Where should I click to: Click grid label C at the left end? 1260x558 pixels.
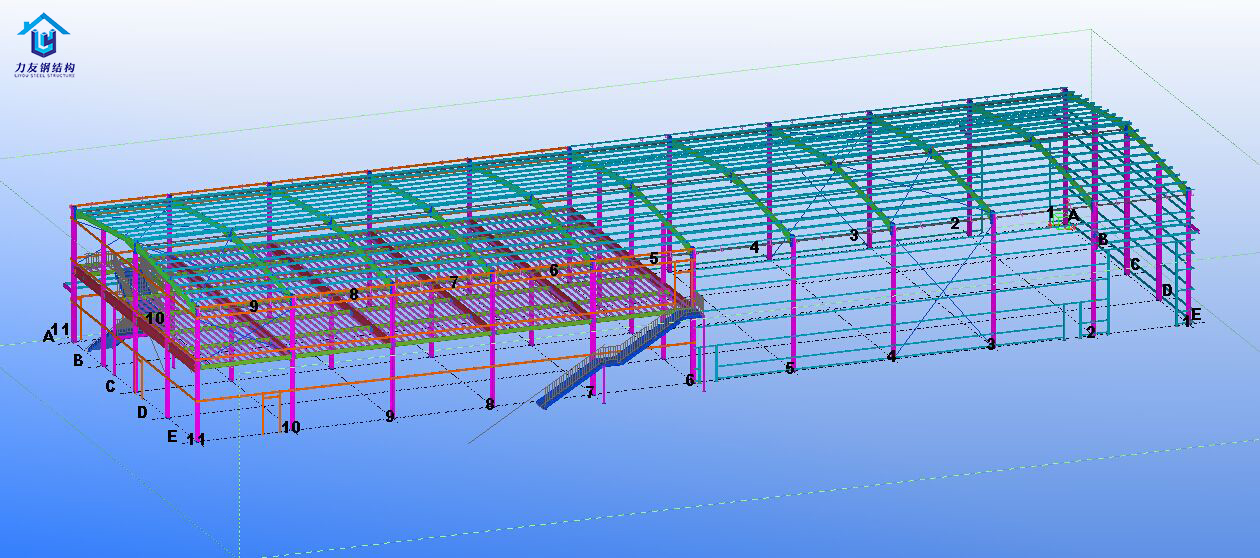(110, 386)
